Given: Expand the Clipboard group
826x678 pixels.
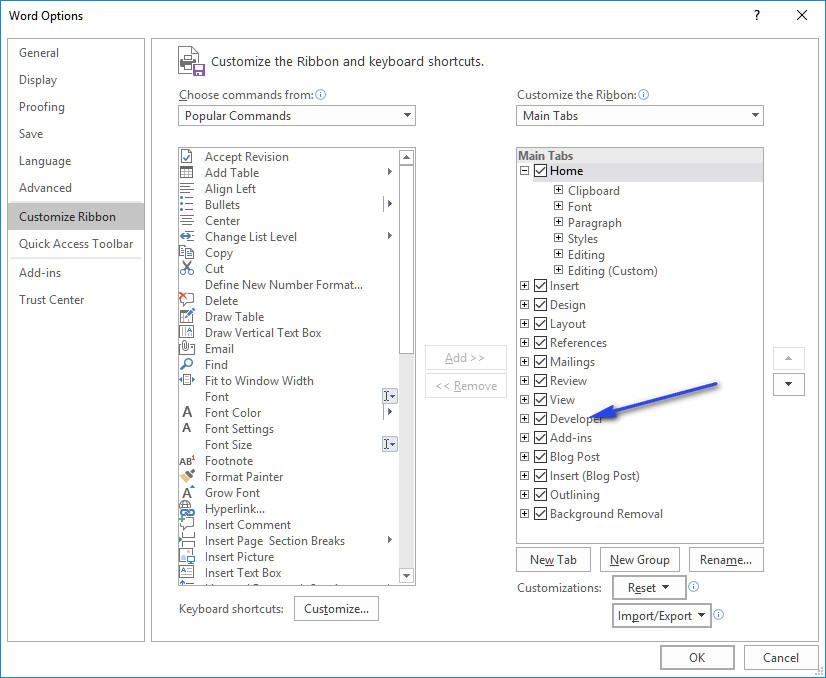Looking at the screenshot, I should 558,190.
